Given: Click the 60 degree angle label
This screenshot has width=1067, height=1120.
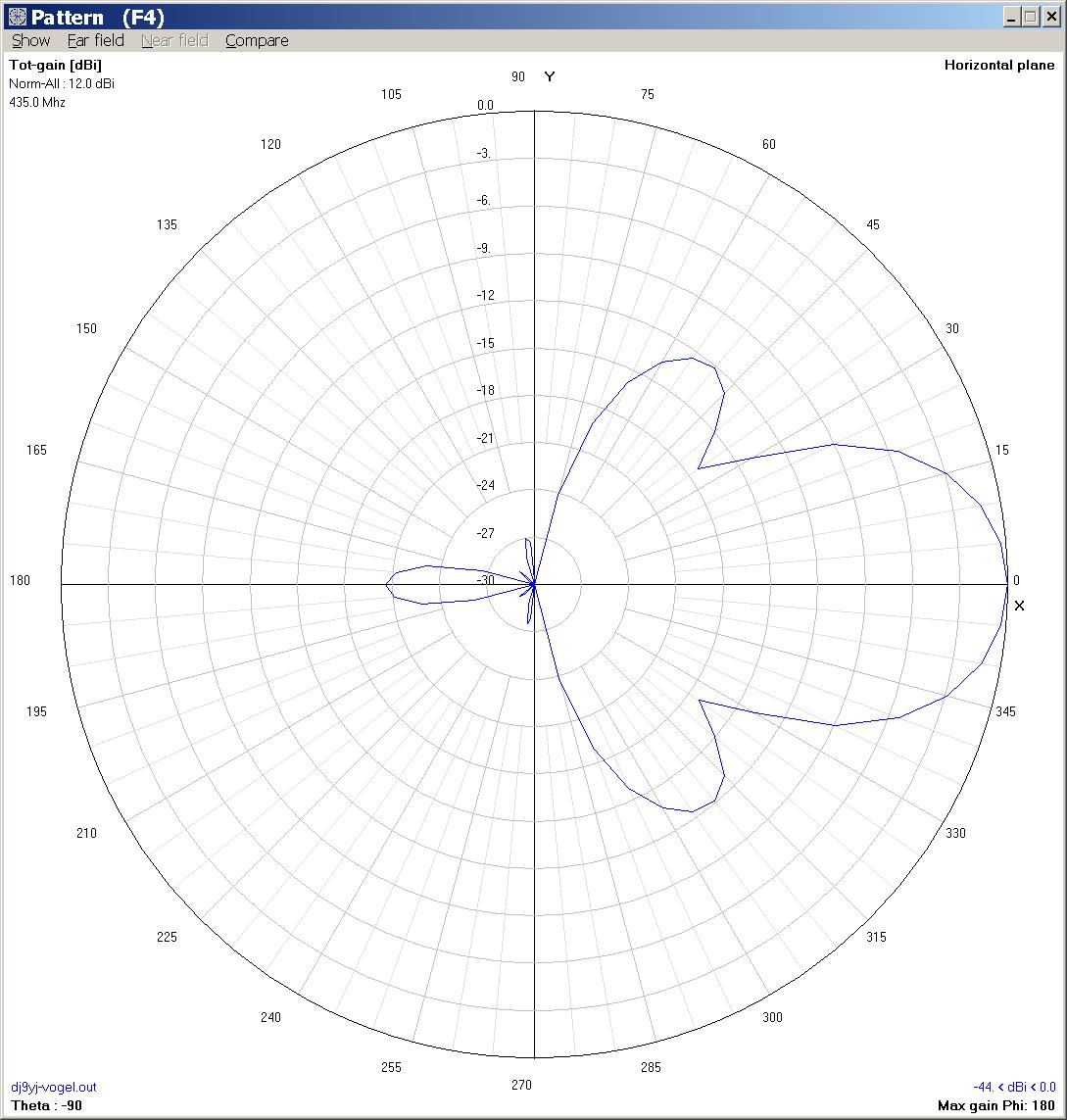Looking at the screenshot, I should pyautogui.click(x=768, y=144).
